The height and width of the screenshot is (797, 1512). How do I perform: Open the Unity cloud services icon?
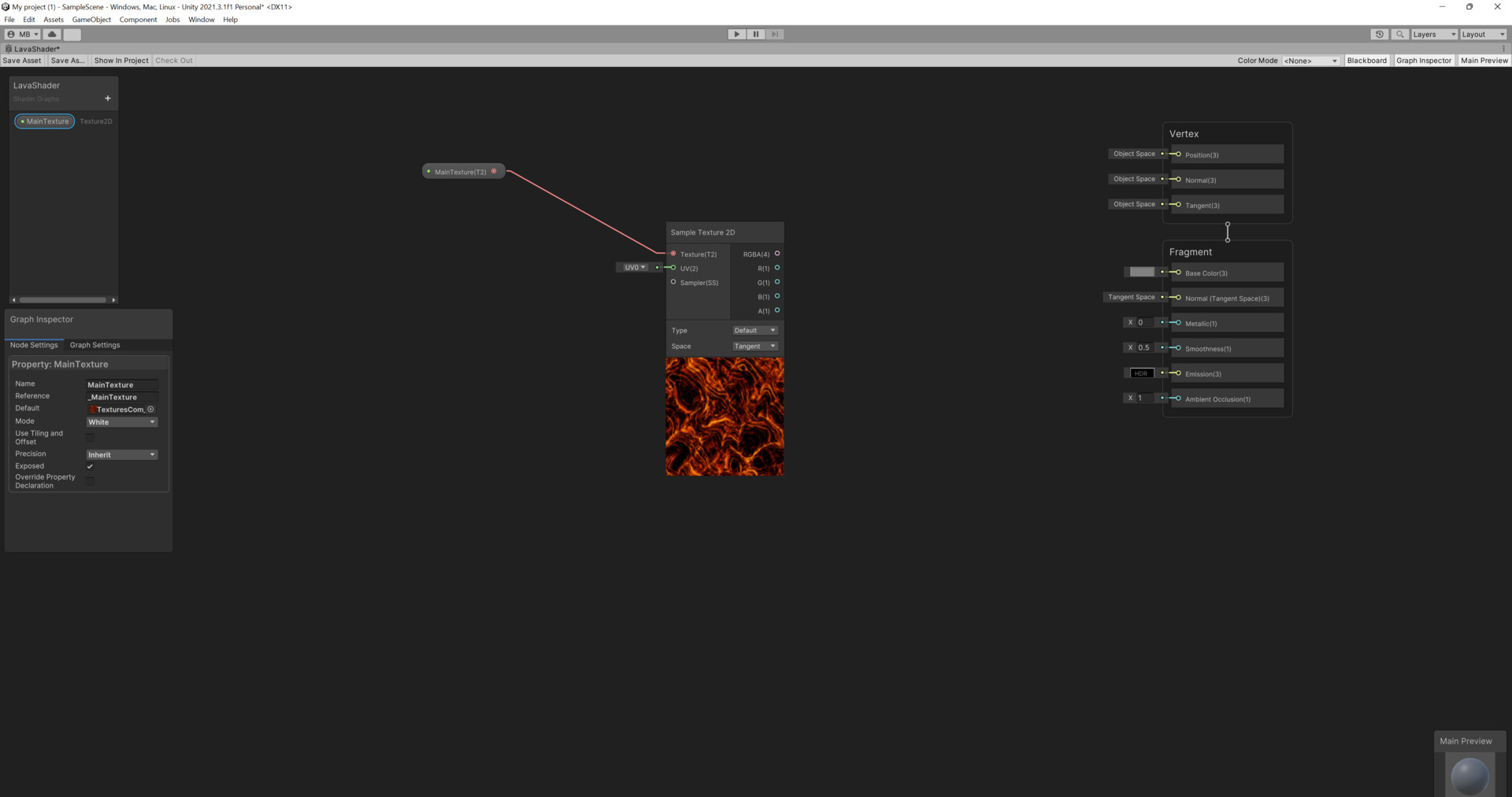51,34
